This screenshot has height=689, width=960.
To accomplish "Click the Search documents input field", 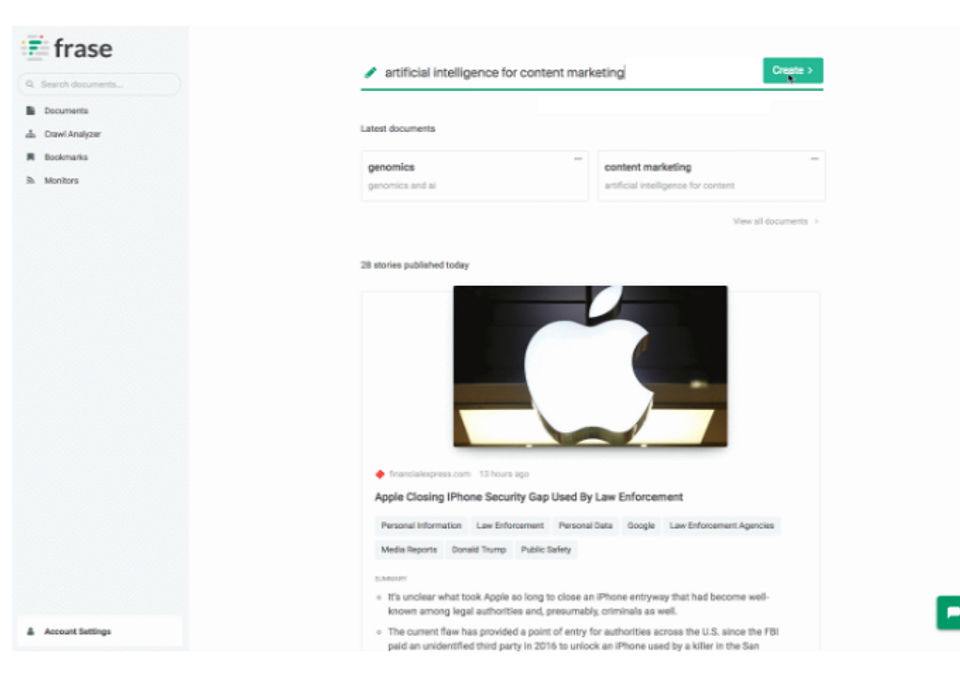I will tap(99, 85).
